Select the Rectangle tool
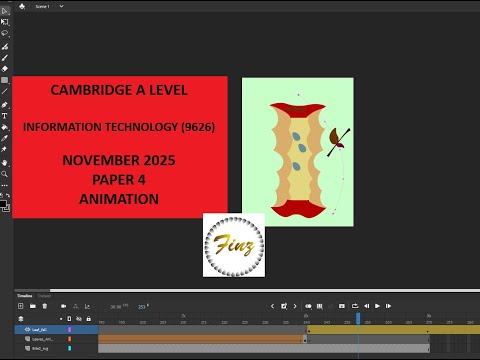 5,80
